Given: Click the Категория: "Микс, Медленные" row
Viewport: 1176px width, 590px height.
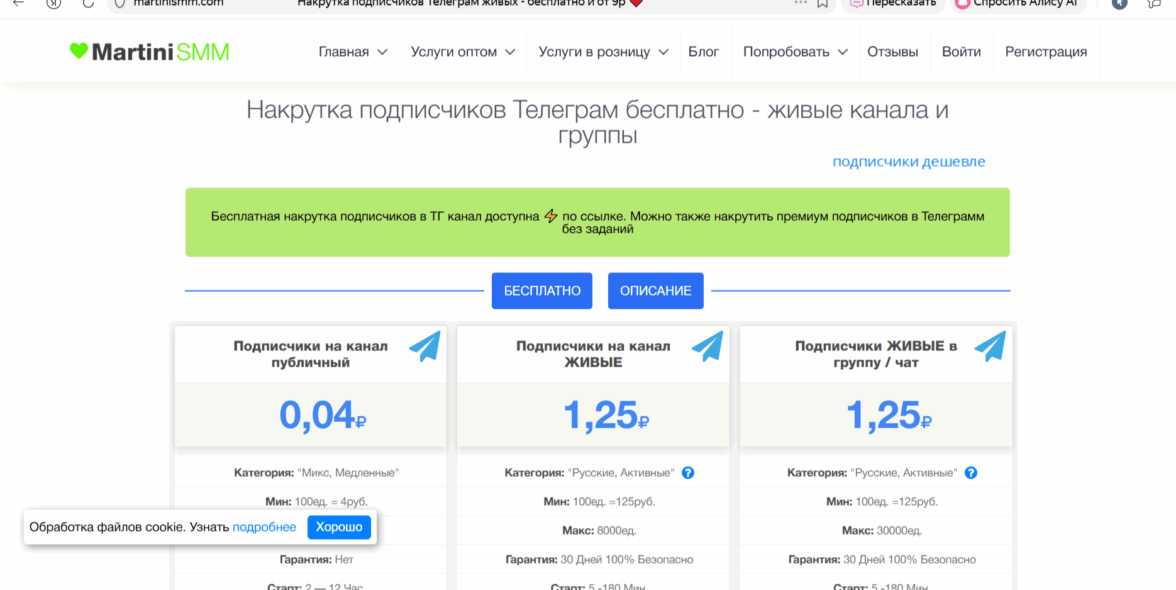Looking at the screenshot, I should tap(310, 473).
